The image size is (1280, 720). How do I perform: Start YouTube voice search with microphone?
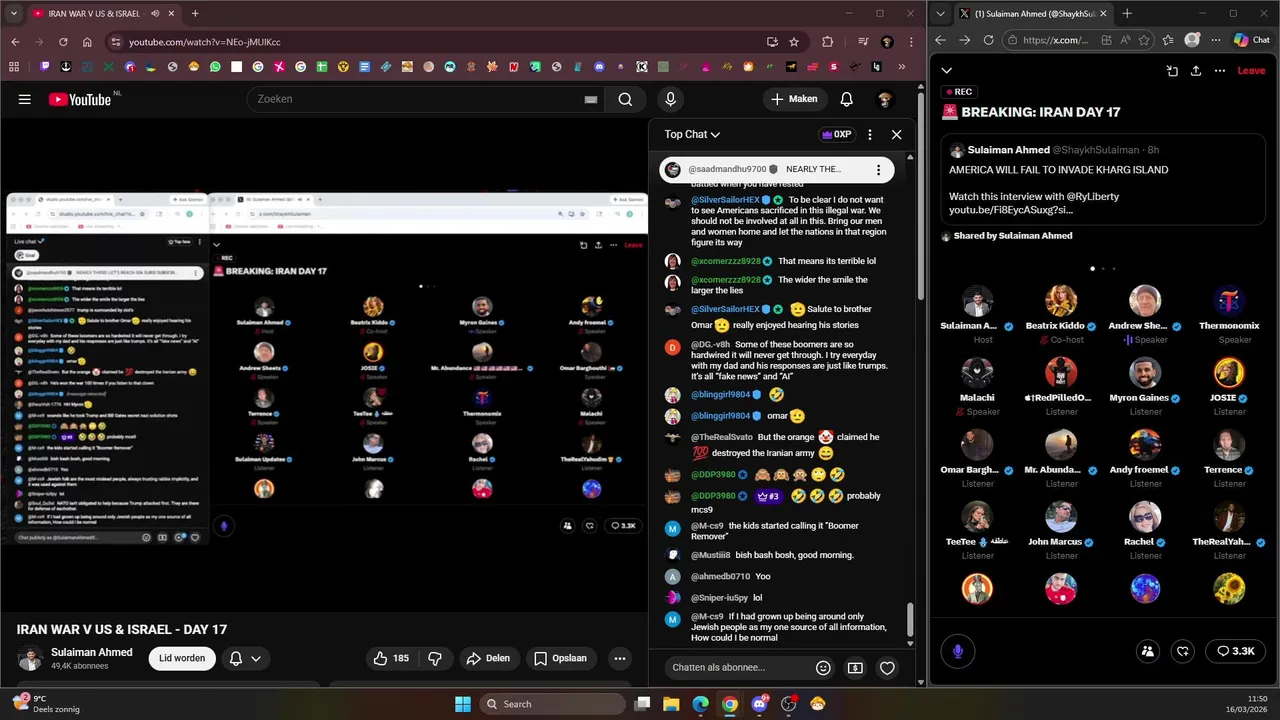tap(671, 99)
